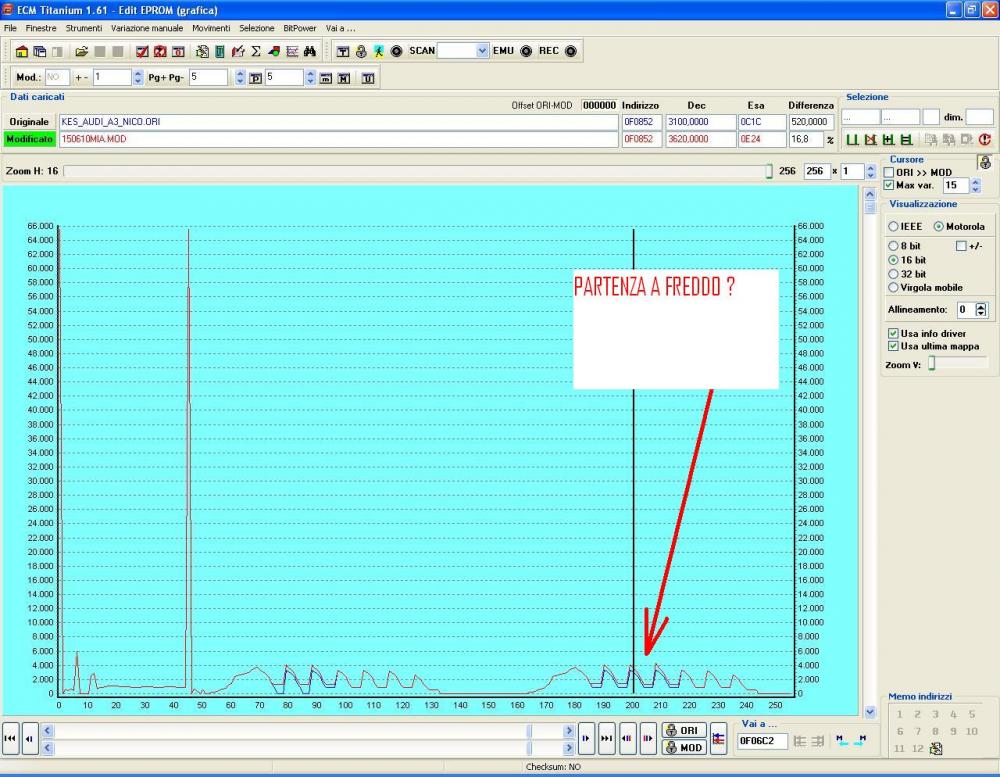Increase the Max var. spinner value

[976, 182]
